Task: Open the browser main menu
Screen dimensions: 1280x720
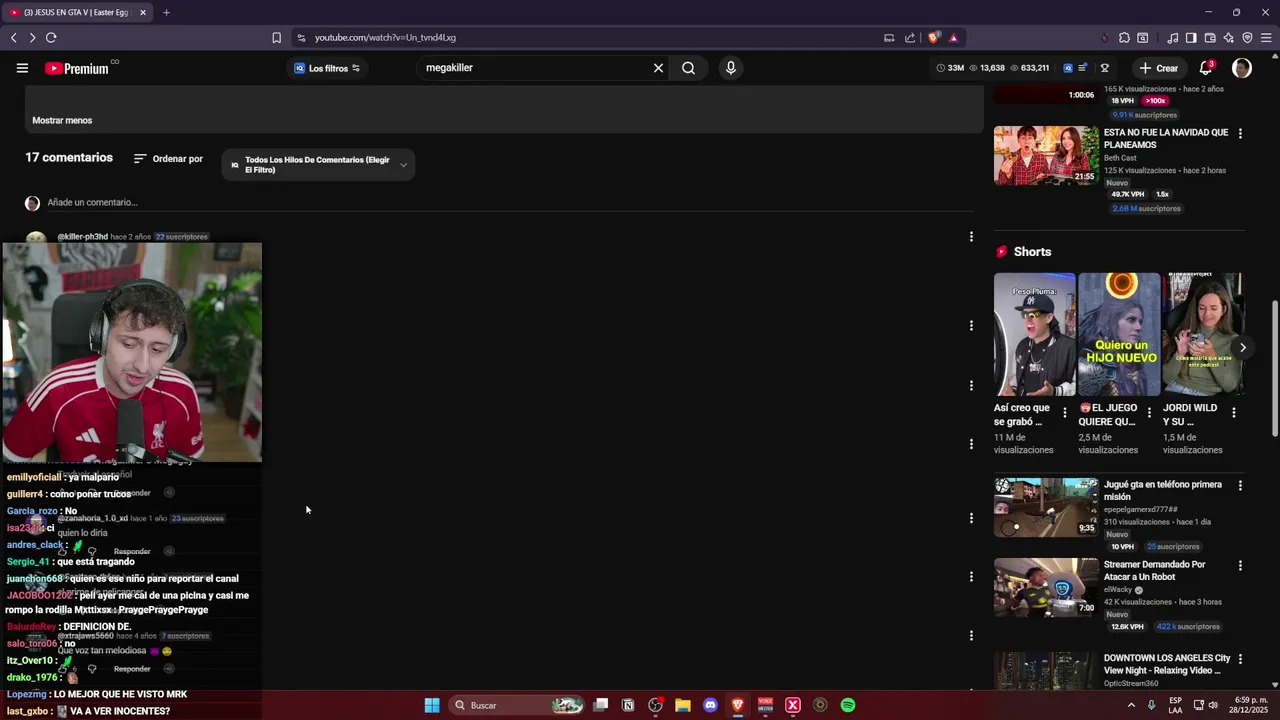Action: tap(1267, 37)
